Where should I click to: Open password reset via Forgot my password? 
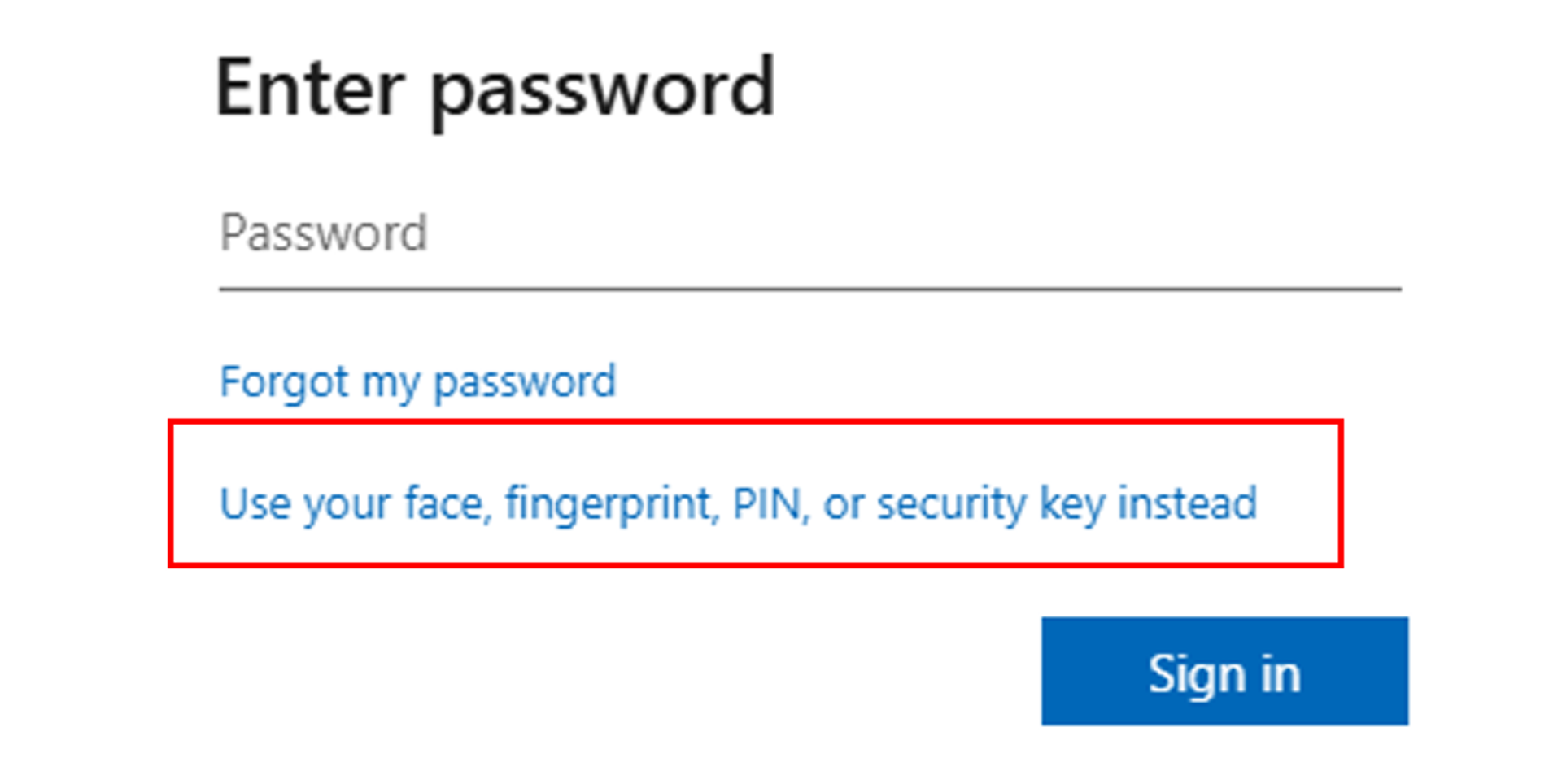click(x=417, y=381)
